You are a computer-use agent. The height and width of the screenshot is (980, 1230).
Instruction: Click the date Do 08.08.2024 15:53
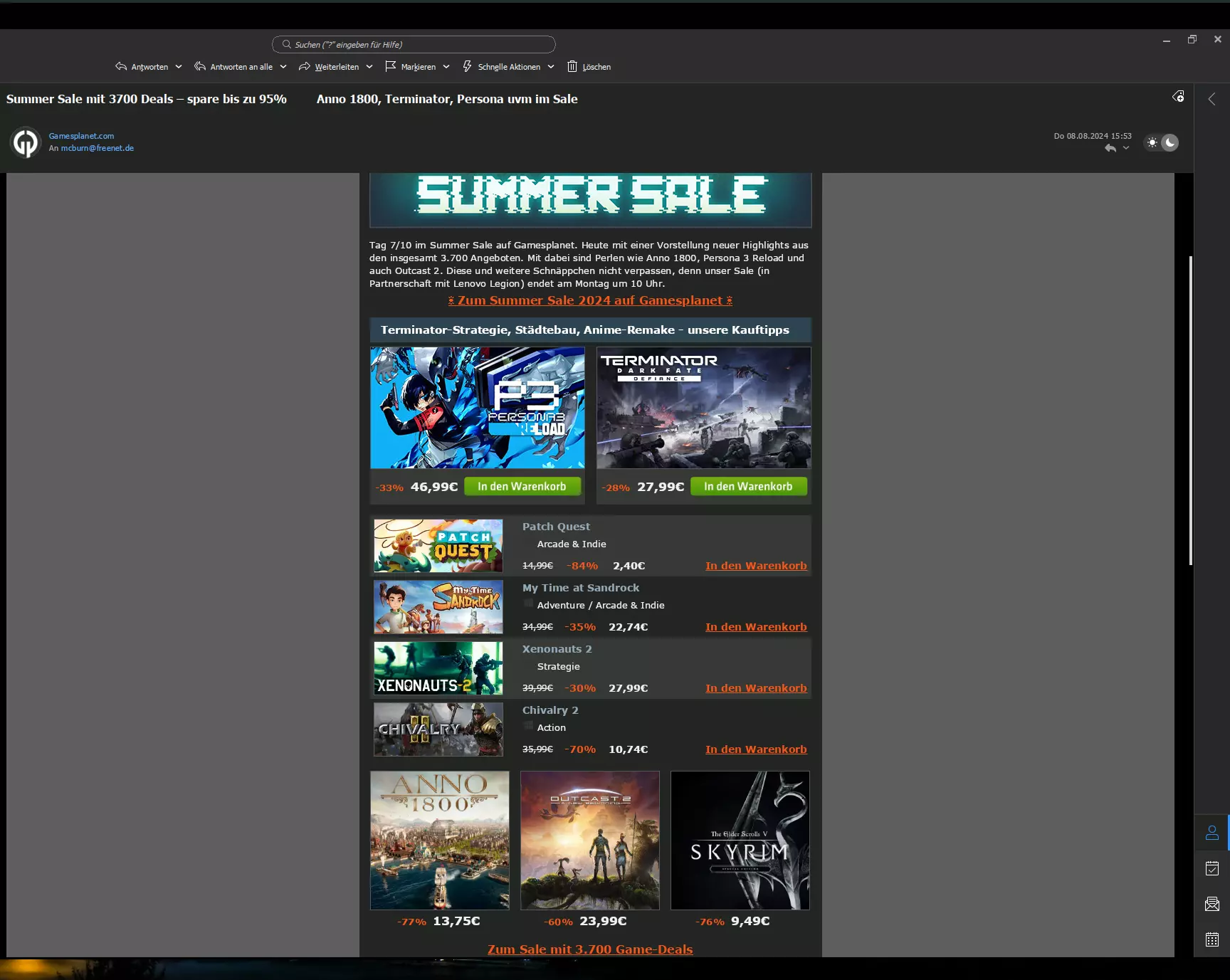pos(1093,136)
